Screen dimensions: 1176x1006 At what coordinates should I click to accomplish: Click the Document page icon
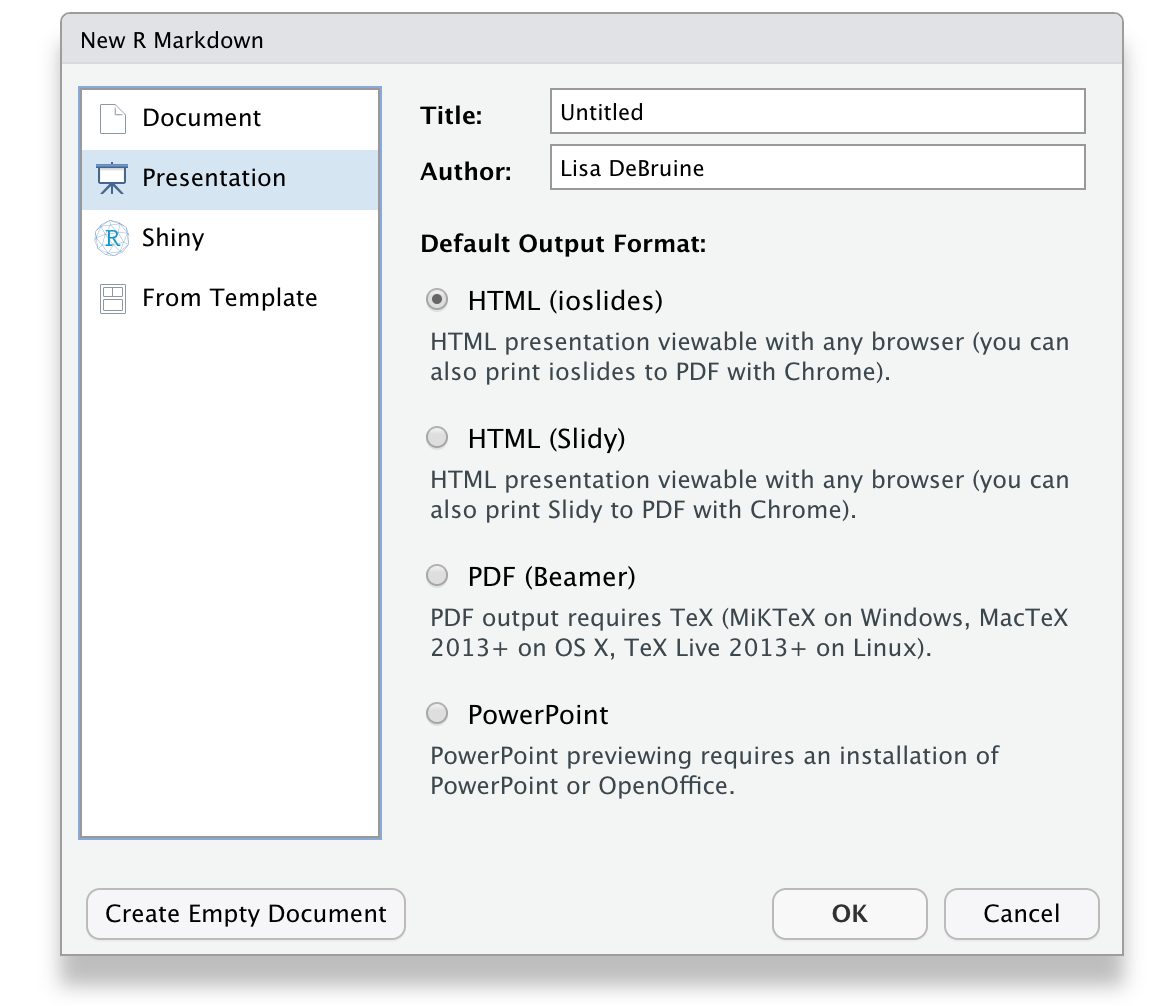(112, 119)
